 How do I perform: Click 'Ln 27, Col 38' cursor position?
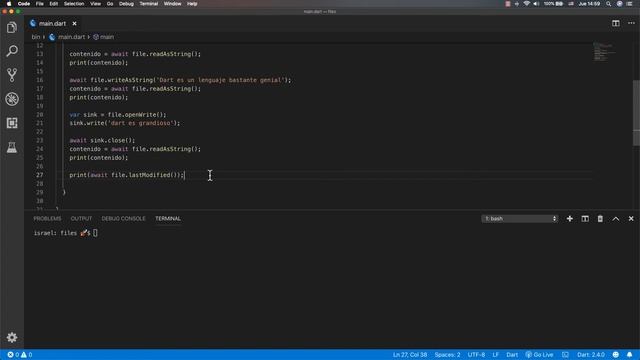(x=410, y=355)
